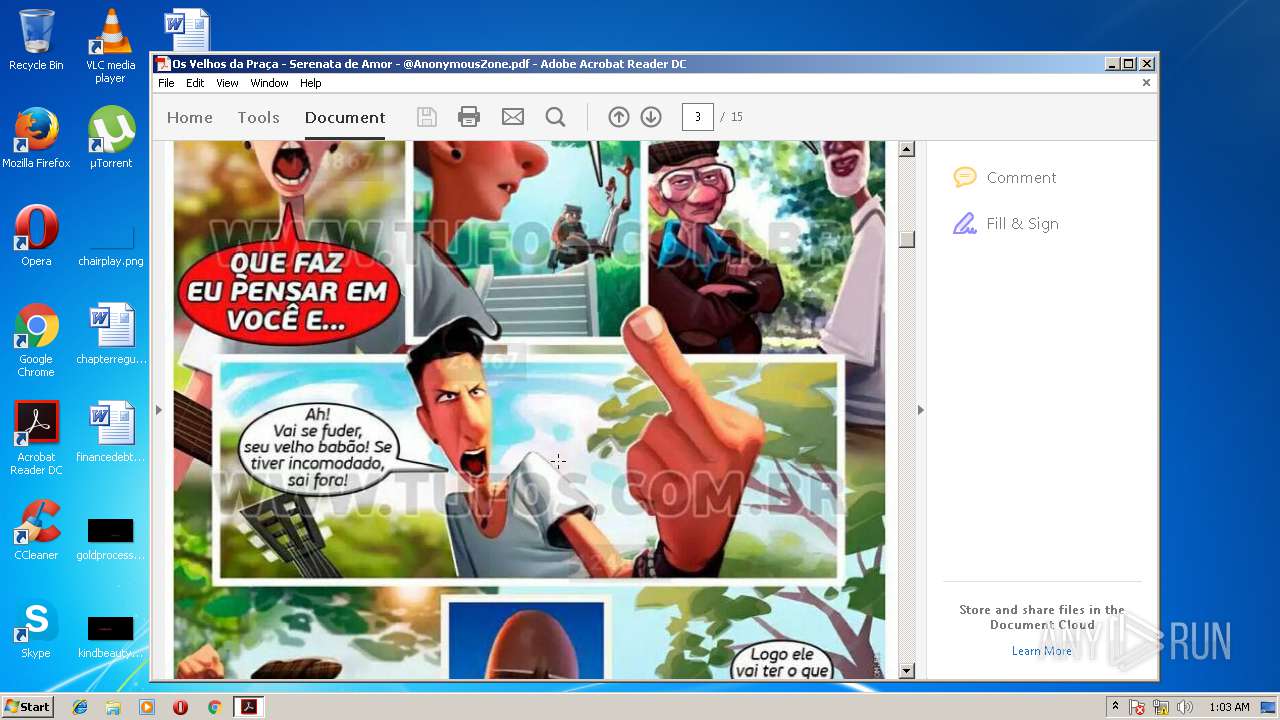Image resolution: width=1280 pixels, height=720 pixels.
Task: Show hidden system tray icons
Action: click(1116, 707)
